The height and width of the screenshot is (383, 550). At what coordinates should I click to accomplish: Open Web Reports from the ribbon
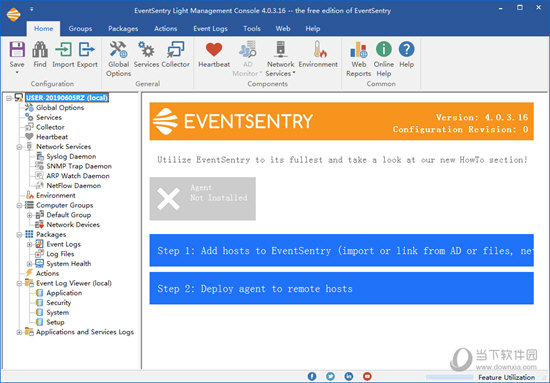click(358, 49)
